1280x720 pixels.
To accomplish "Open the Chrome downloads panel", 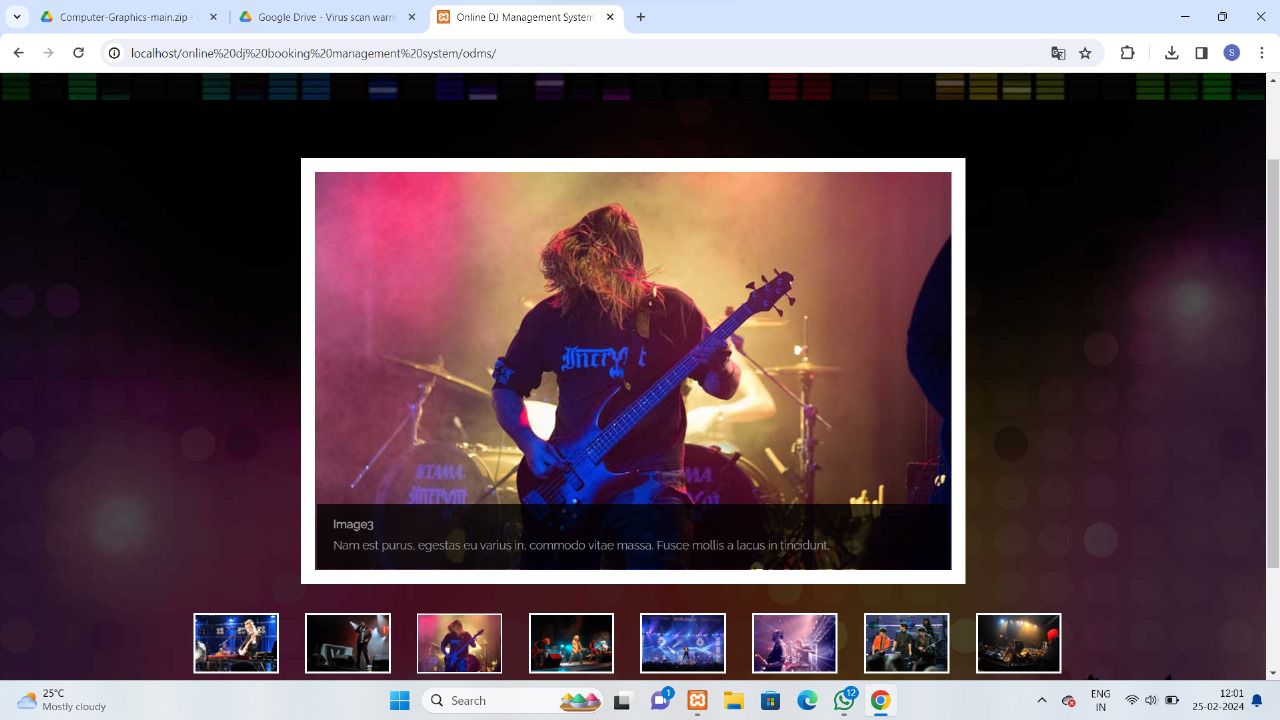I will coord(1171,53).
